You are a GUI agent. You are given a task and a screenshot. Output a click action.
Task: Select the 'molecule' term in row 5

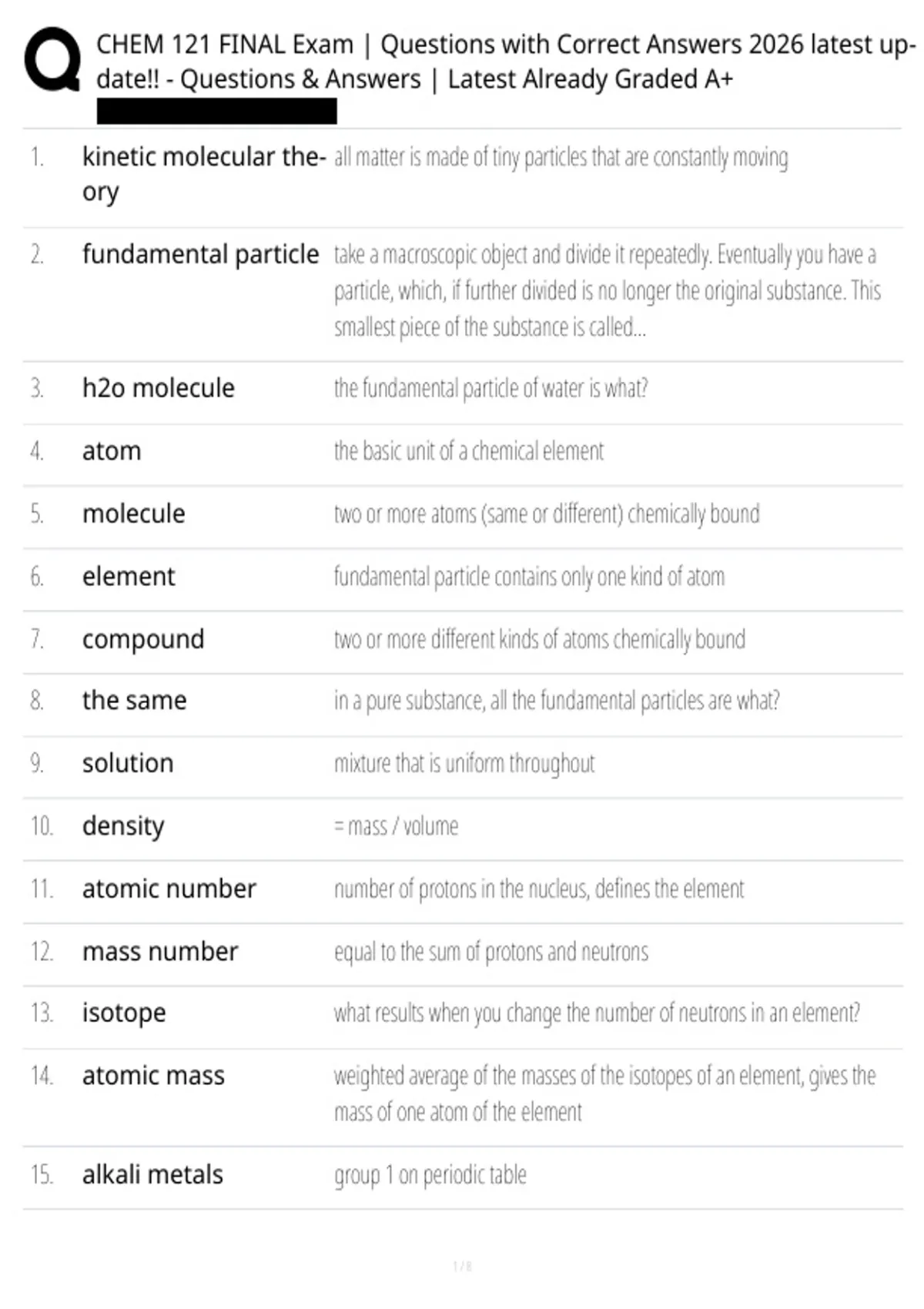[x=133, y=514]
